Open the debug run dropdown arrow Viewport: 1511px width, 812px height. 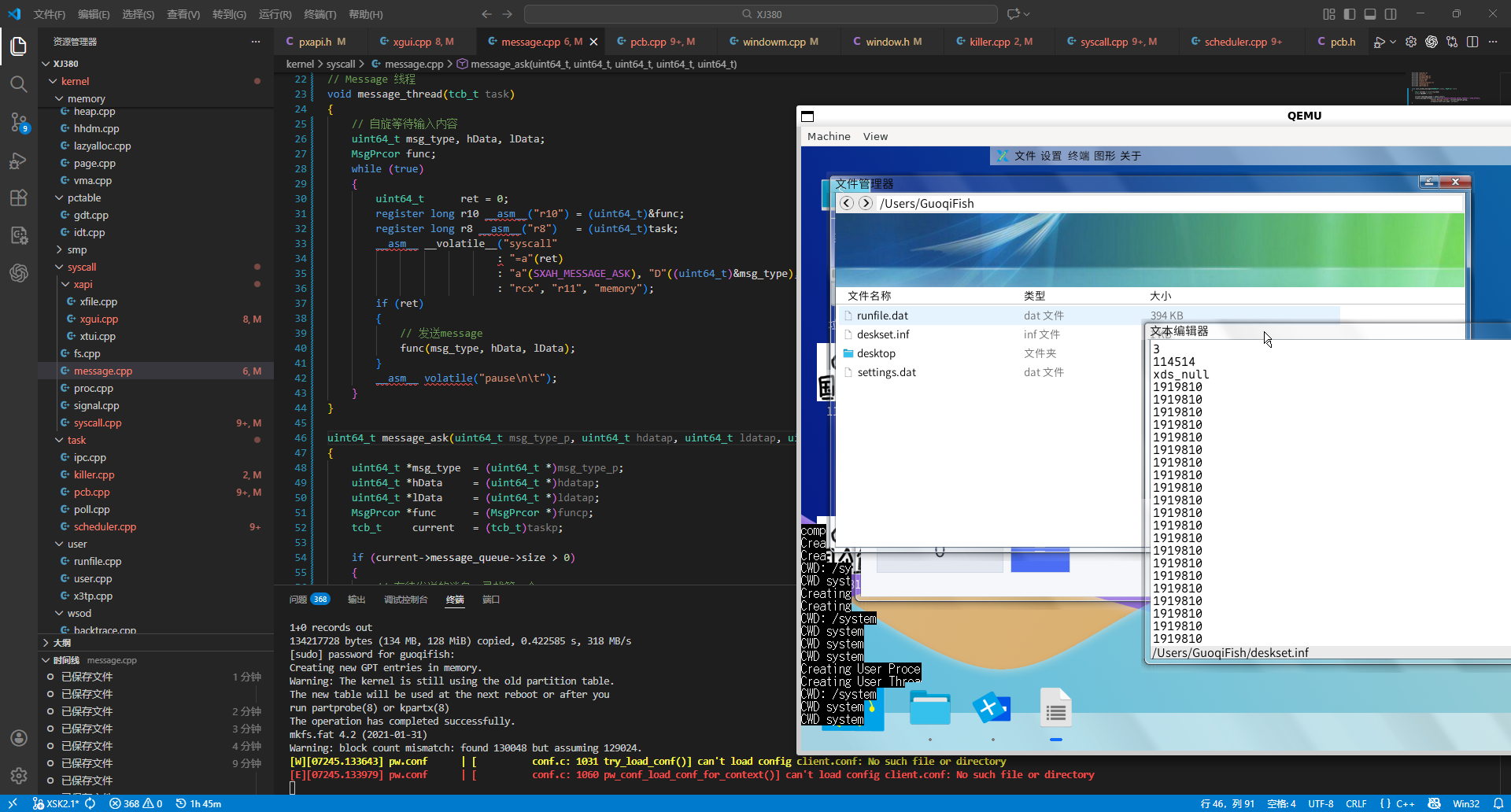pyautogui.click(x=1393, y=42)
